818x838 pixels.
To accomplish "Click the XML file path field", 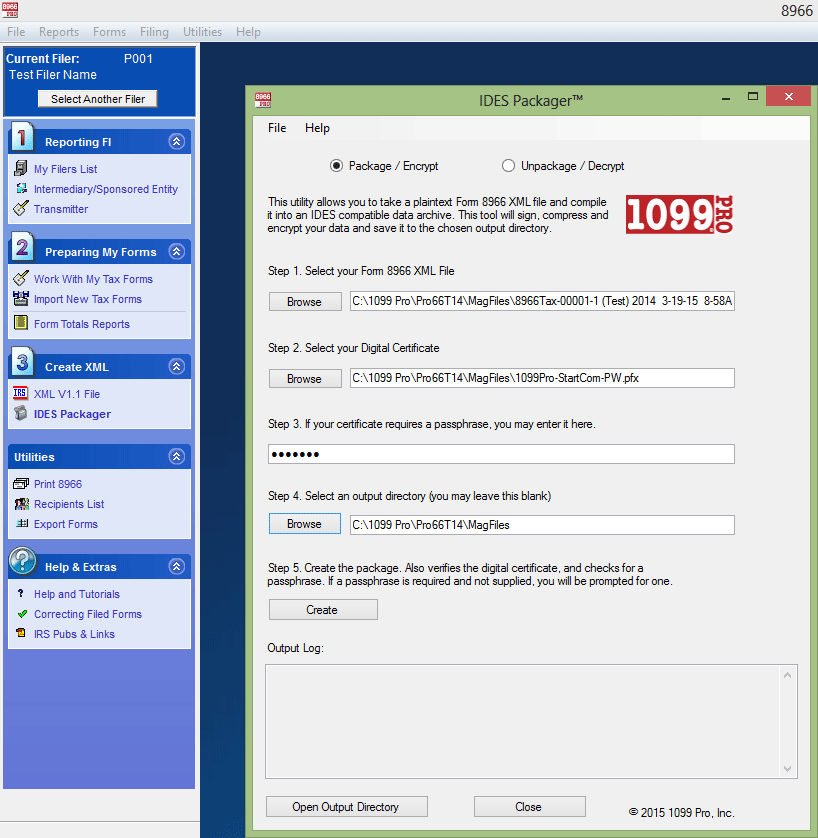I will (542, 301).
